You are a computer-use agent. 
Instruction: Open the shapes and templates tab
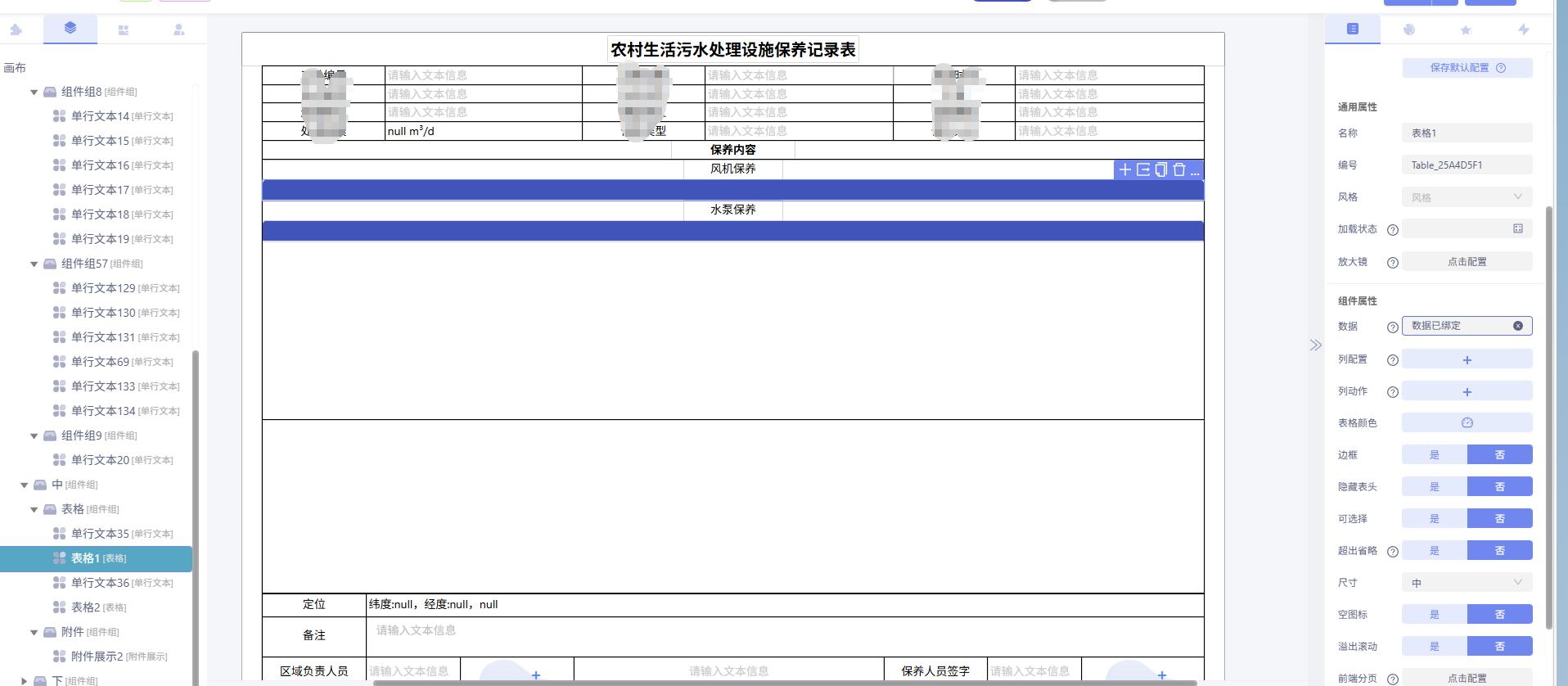(x=124, y=30)
